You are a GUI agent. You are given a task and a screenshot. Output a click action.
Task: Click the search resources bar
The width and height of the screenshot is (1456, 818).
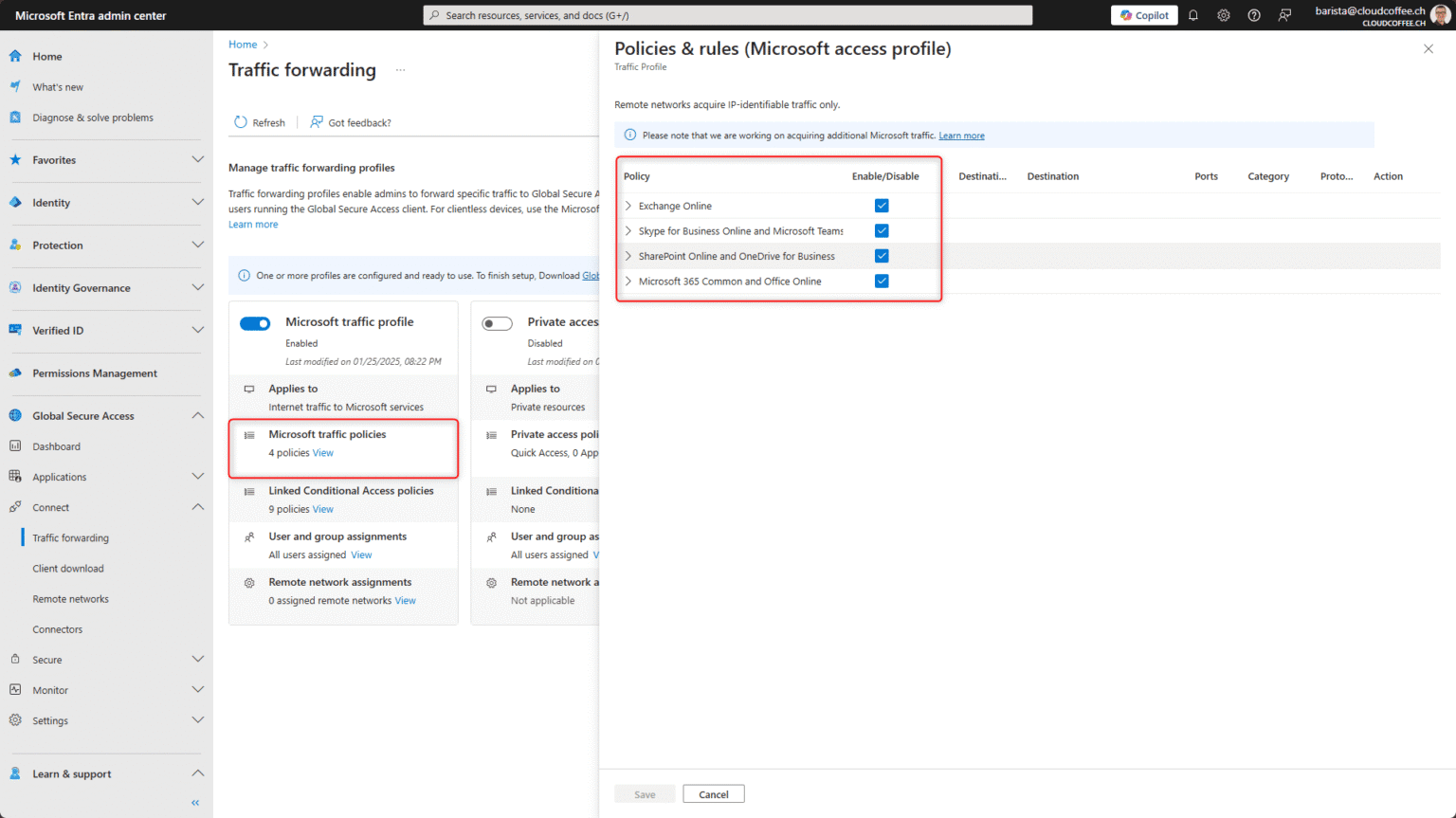(727, 14)
